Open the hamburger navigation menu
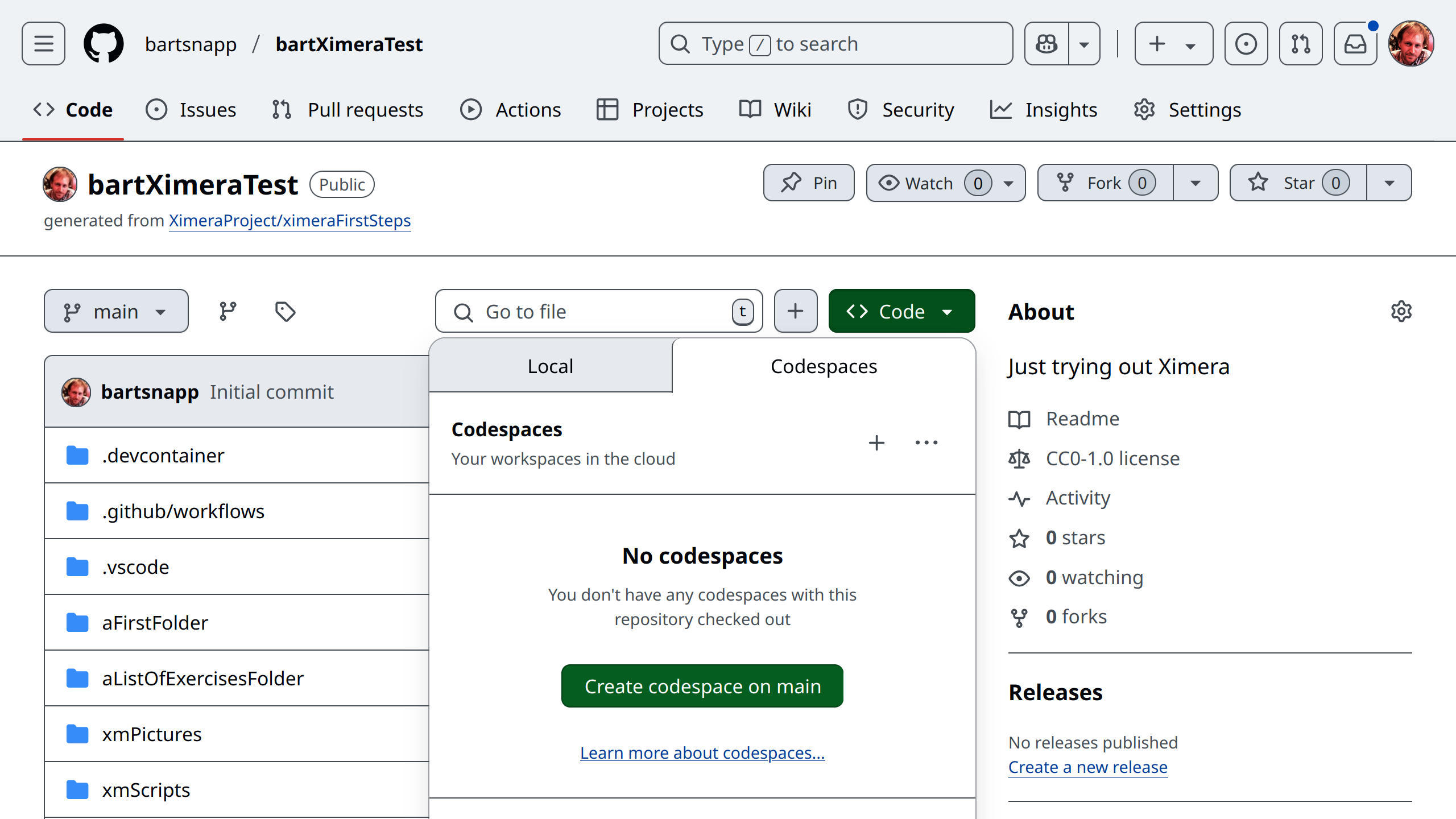 tap(43, 44)
